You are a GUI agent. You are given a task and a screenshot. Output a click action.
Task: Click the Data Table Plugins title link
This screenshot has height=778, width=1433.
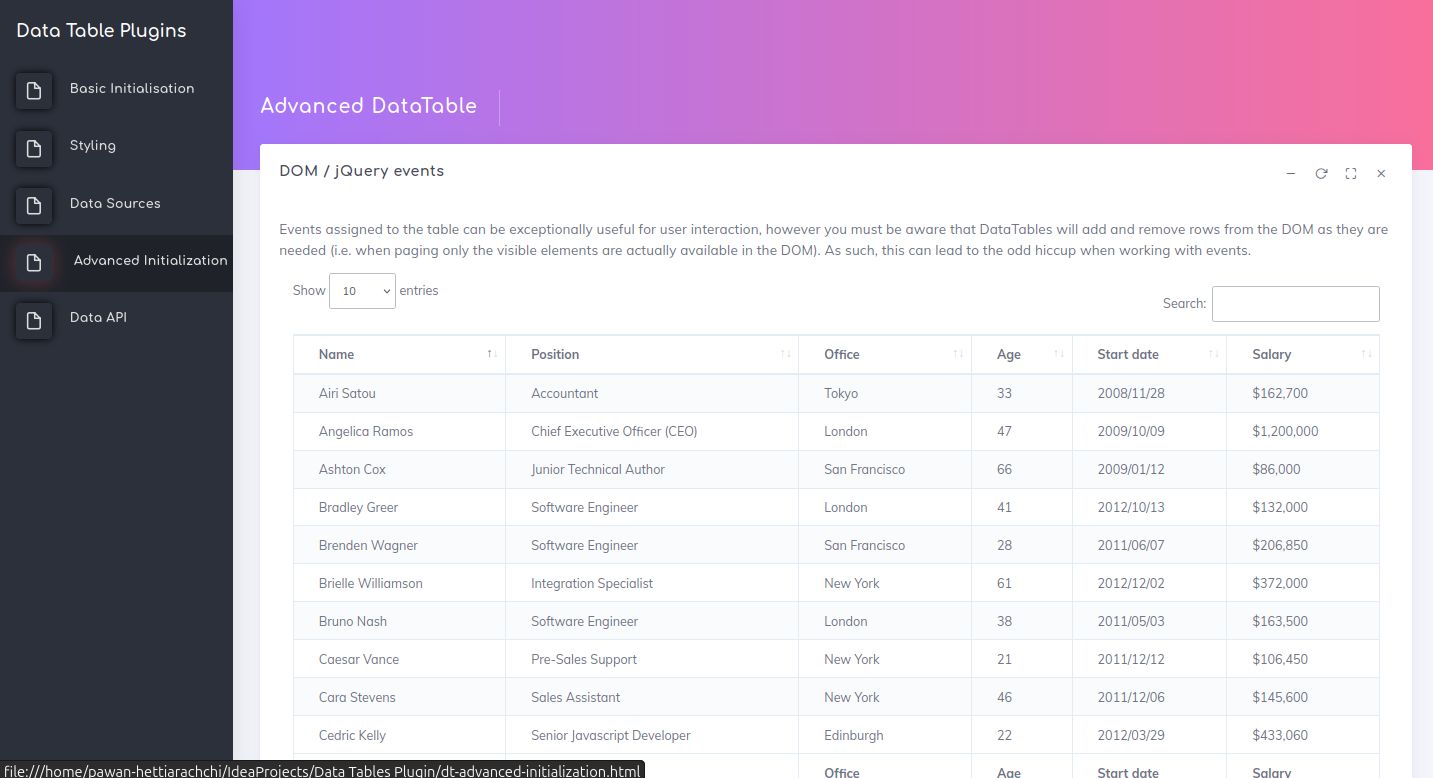(x=101, y=31)
